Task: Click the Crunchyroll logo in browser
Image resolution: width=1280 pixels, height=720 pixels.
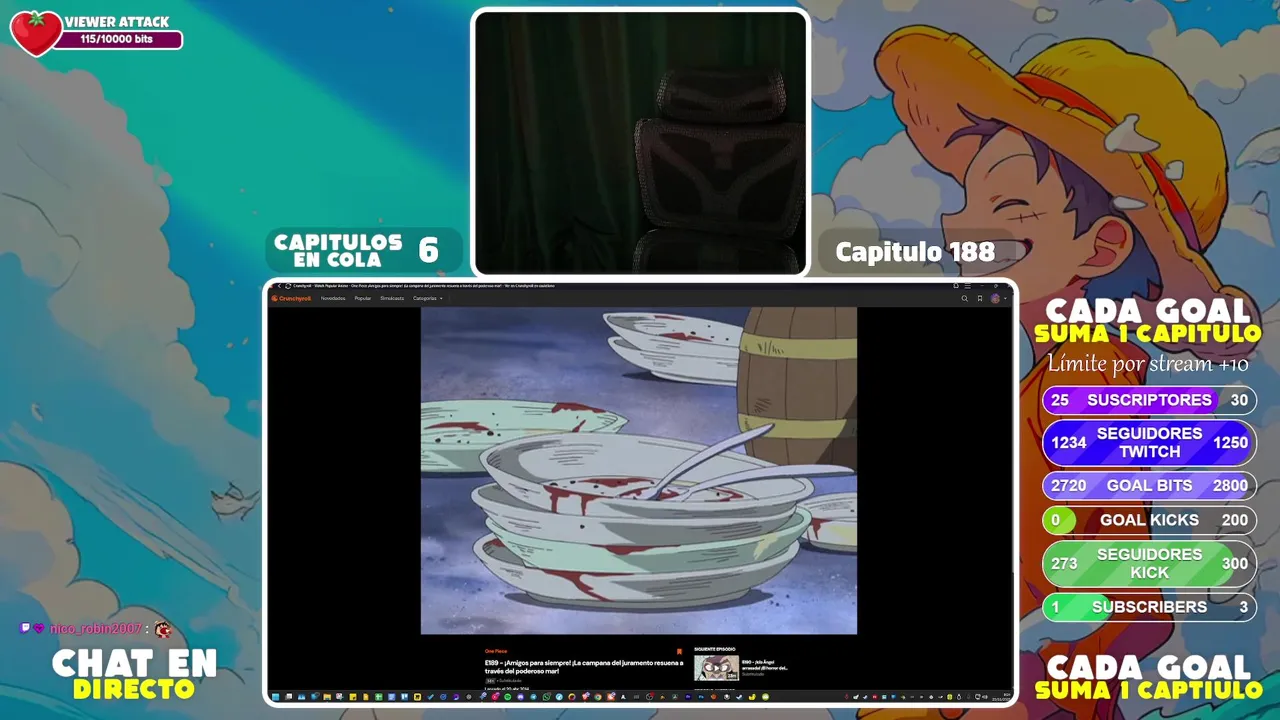Action: point(291,298)
